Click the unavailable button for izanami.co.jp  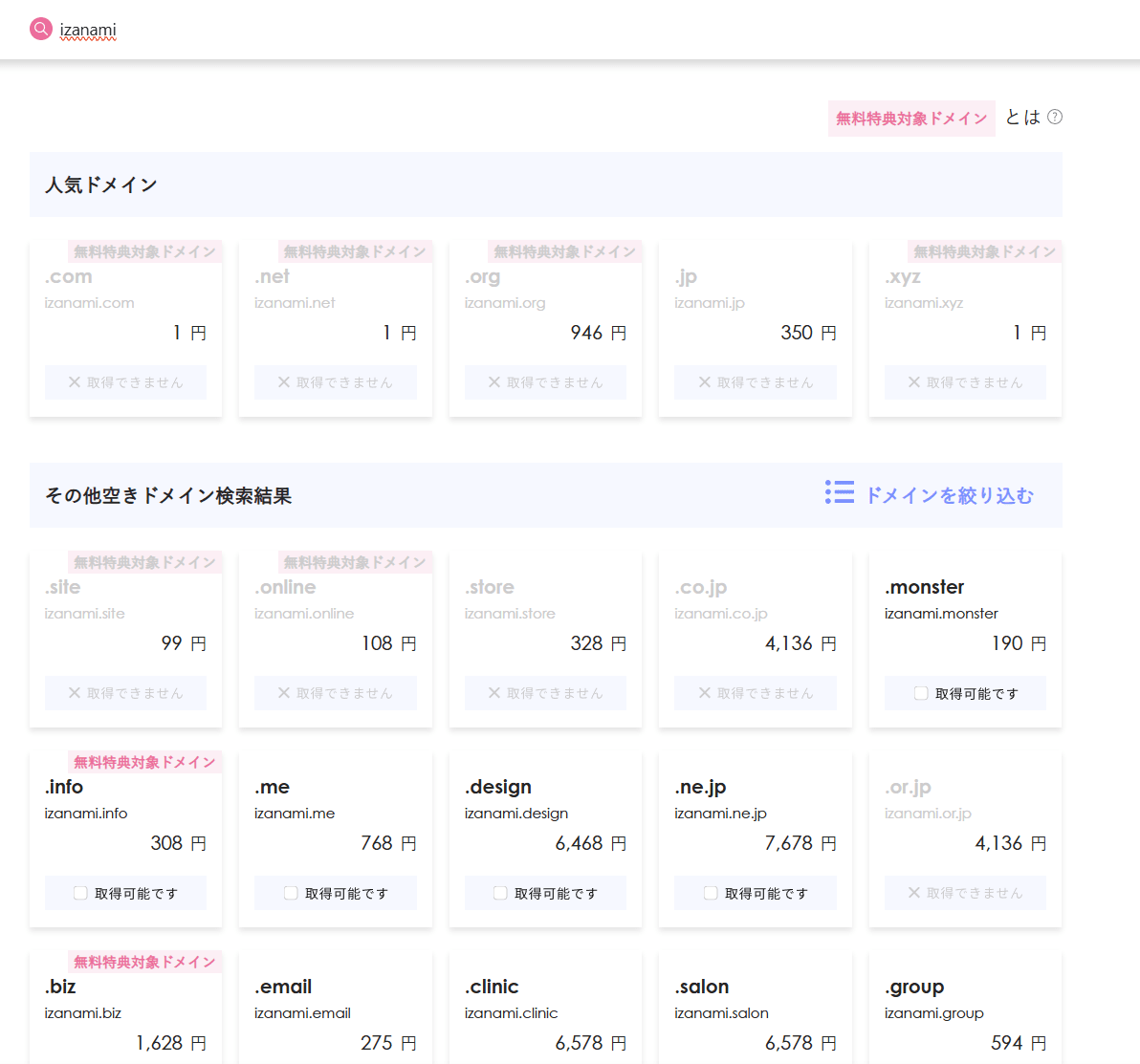point(756,693)
